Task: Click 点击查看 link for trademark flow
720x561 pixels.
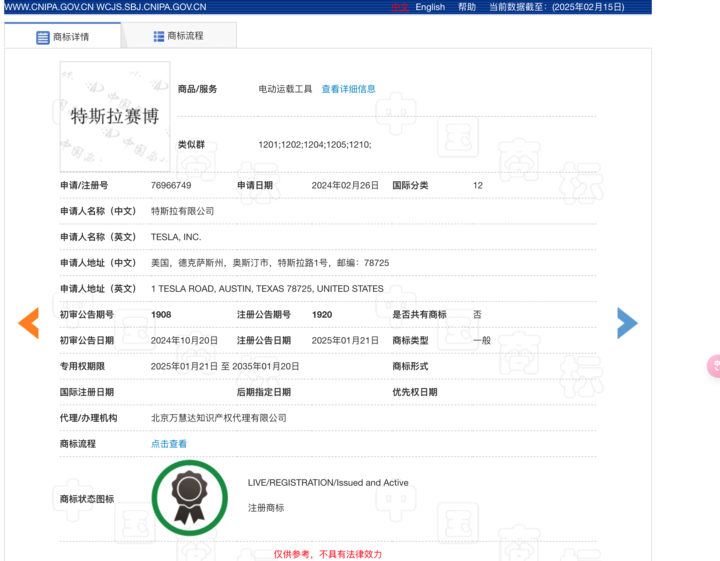Action: point(169,444)
